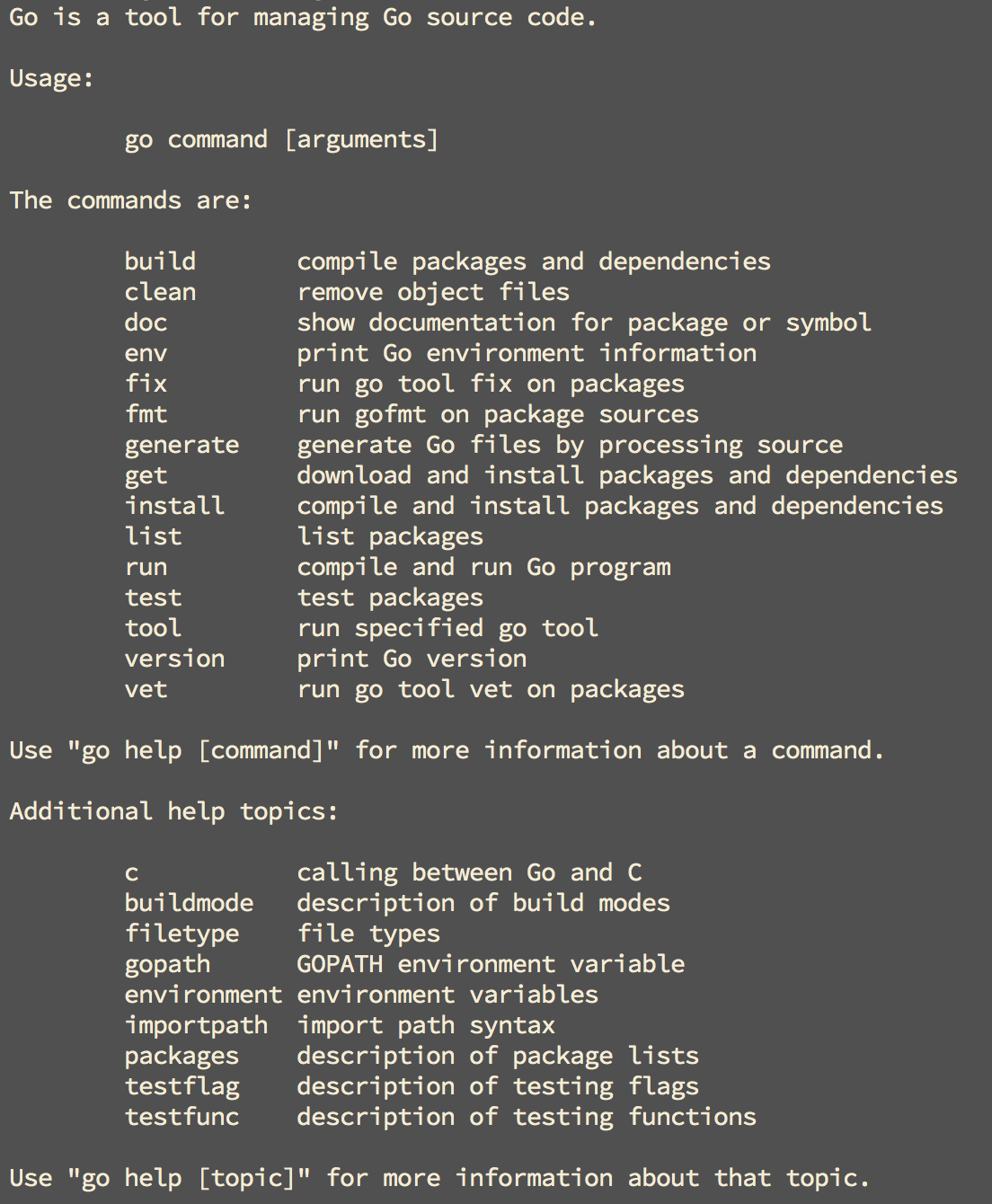Screen dimensions: 992x1204
Task: Click the 'vet' command name
Action: coord(146,689)
